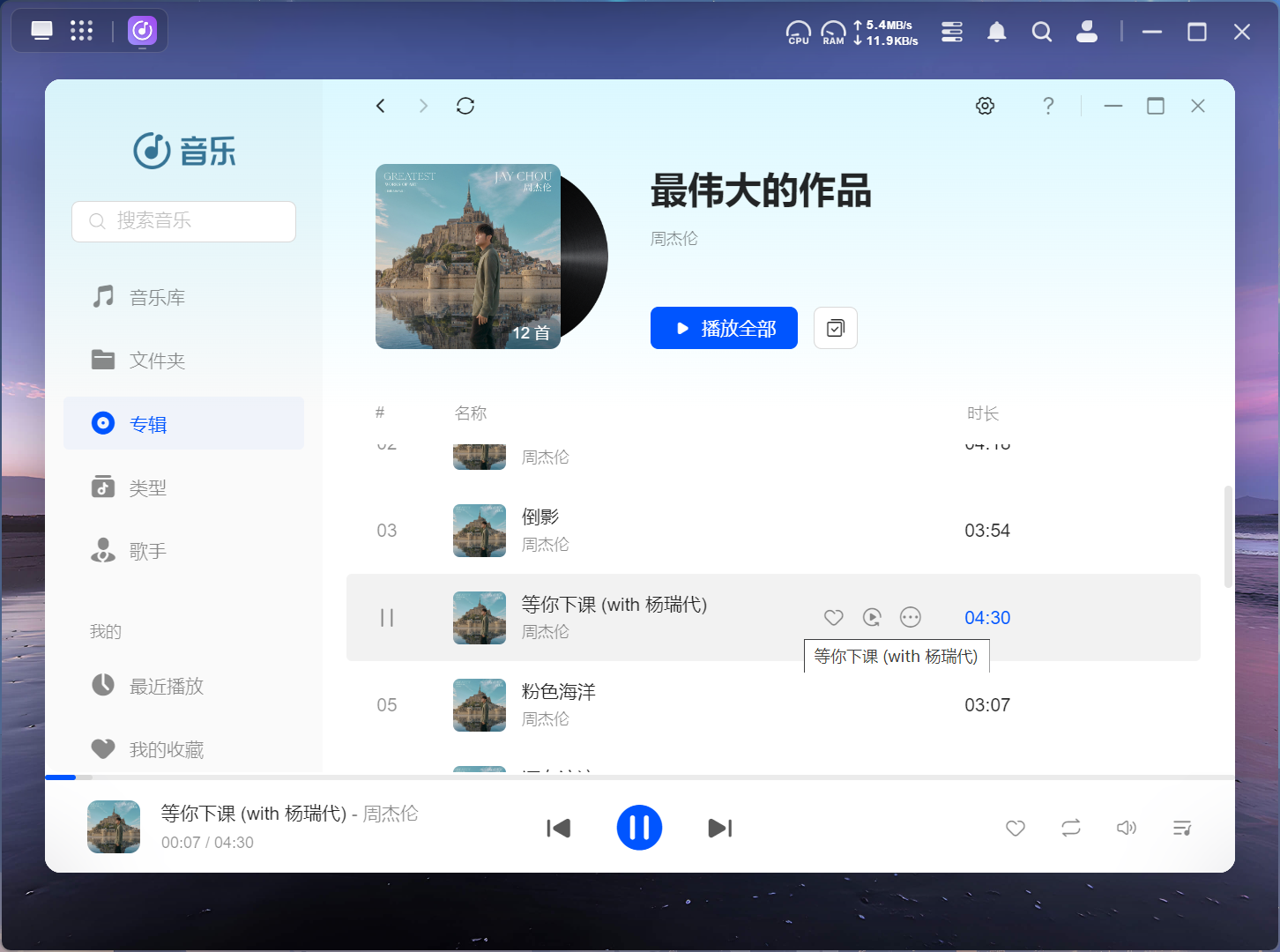Open the task manager list icon
This screenshot has width=1280, height=952.
click(952, 32)
